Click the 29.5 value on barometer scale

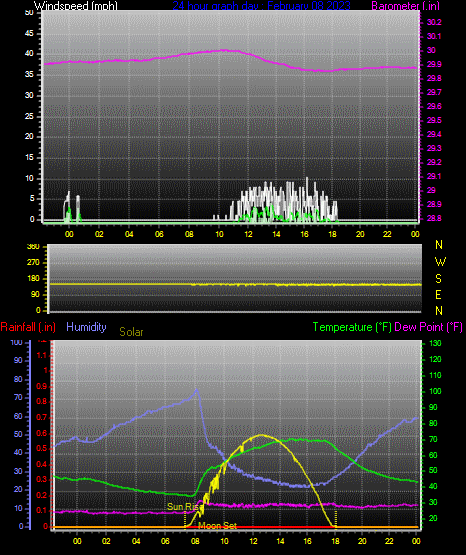[x=434, y=120]
